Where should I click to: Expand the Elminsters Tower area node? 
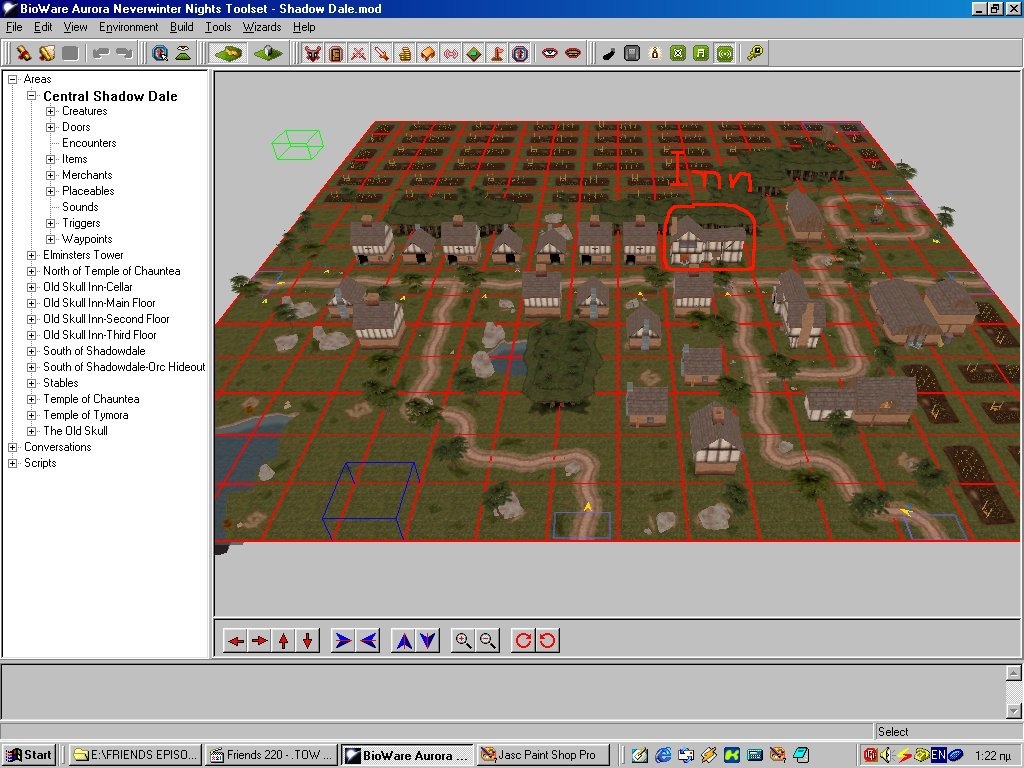32,255
